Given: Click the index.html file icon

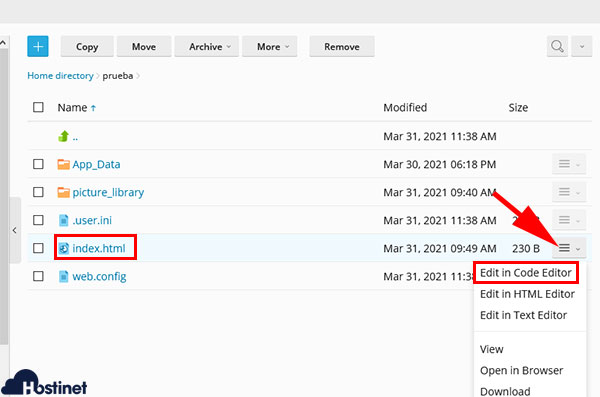Looking at the screenshot, I should (64, 248).
